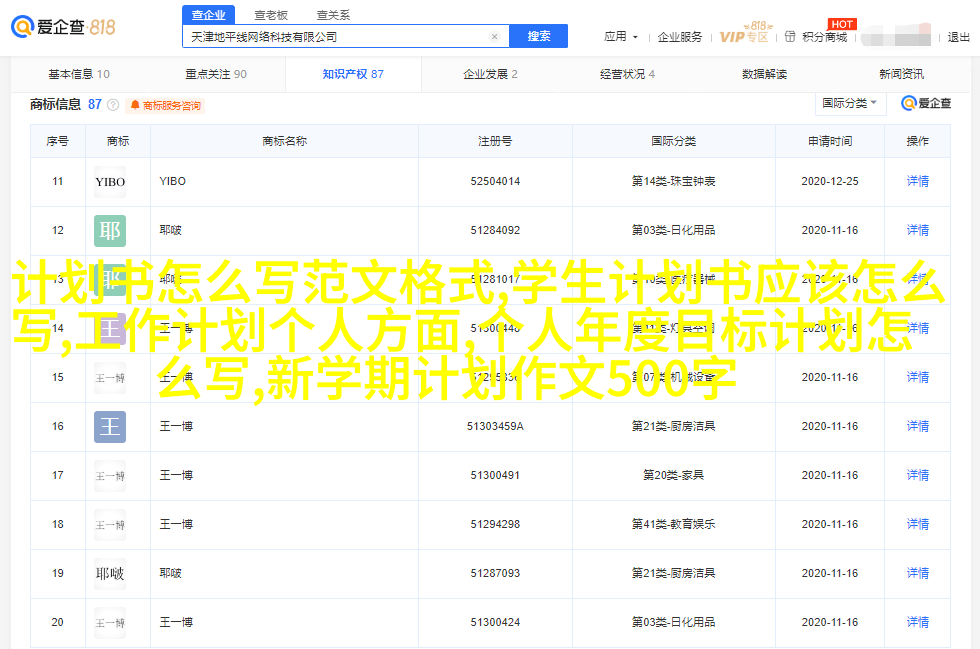Open the 基本信息 tab
Viewport: 980px width, 649px height.
[x=79, y=74]
